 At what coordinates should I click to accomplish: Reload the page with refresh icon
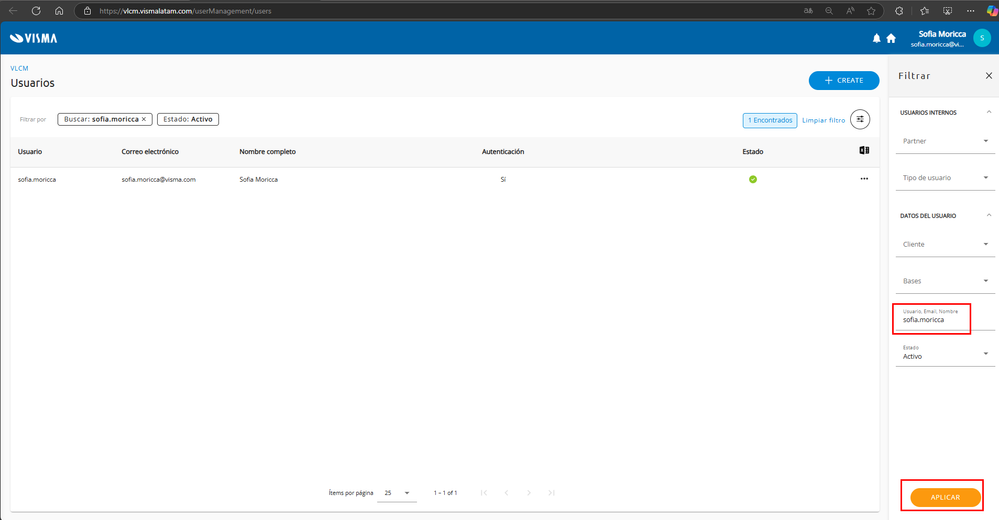tap(36, 11)
